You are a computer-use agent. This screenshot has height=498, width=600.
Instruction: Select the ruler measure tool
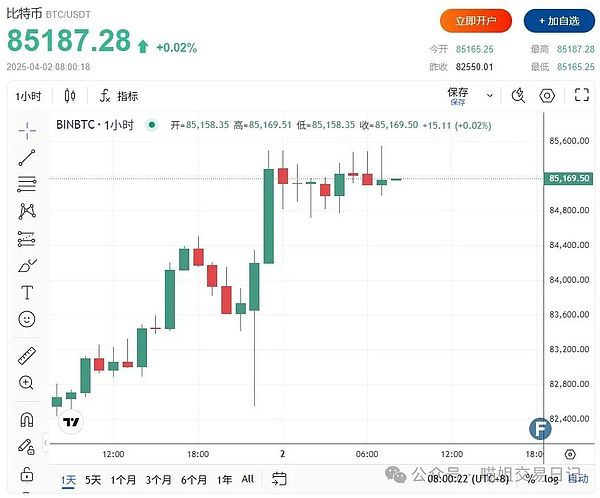coord(27,356)
